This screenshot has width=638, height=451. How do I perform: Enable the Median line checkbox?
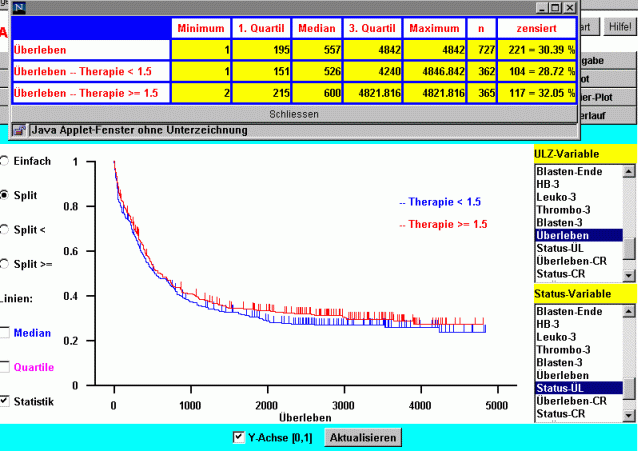6,332
